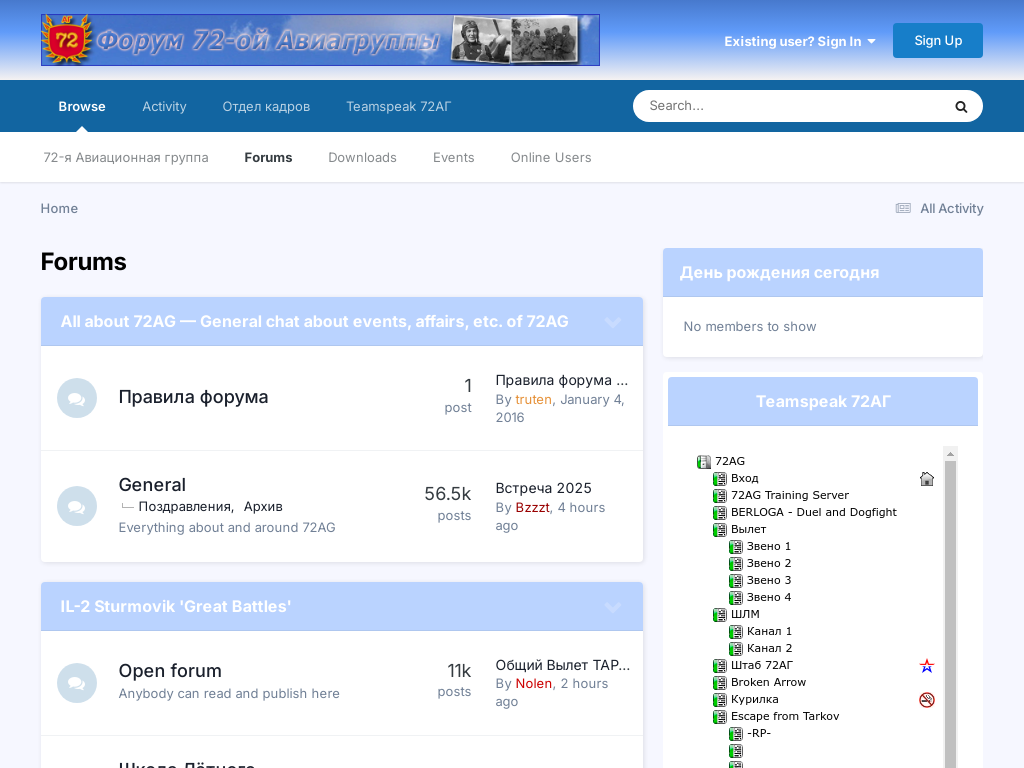Click into the Search input field
The width and height of the screenshot is (1024, 768).
(x=790, y=106)
